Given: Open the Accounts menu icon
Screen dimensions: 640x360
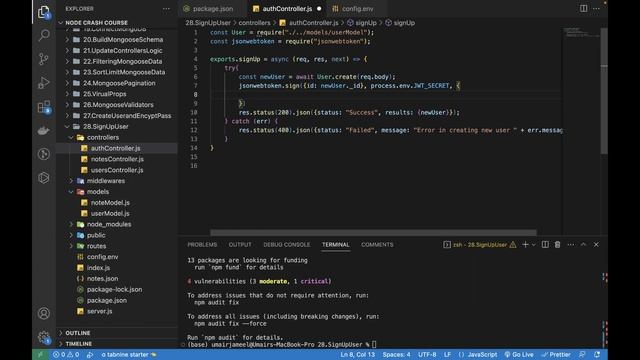Looking at the screenshot, I should click(44, 313).
